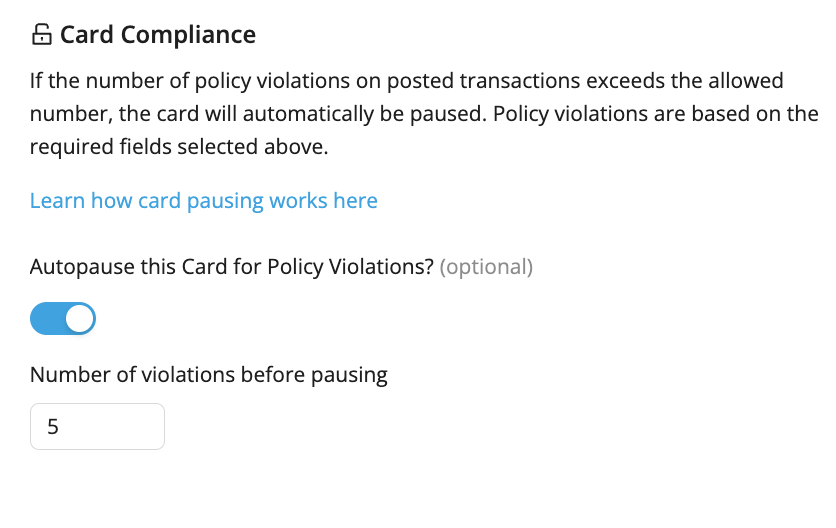
Task: Click the description line starting 'If the number'
Action: [407, 81]
